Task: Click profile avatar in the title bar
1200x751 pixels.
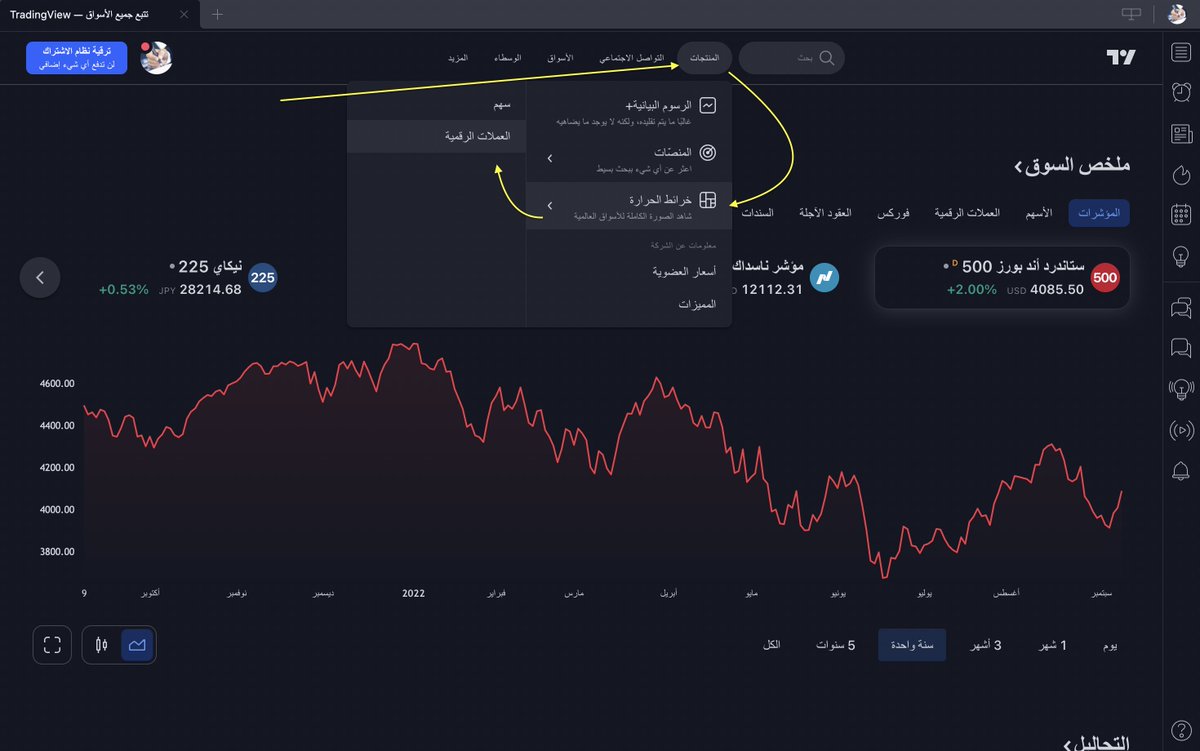Action: click(1177, 14)
